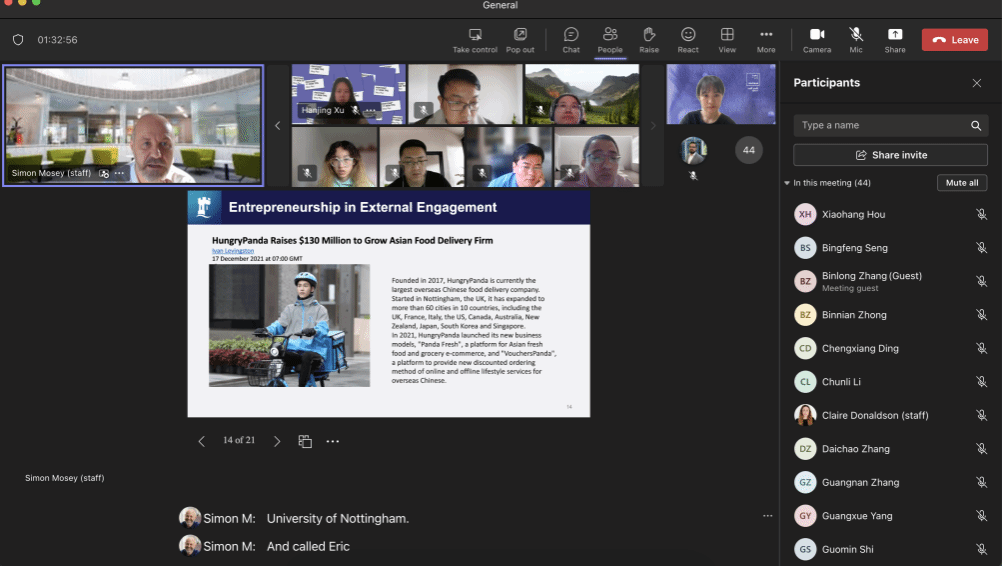Open the slide grid view icon
The image size is (1002, 566).
click(x=305, y=441)
